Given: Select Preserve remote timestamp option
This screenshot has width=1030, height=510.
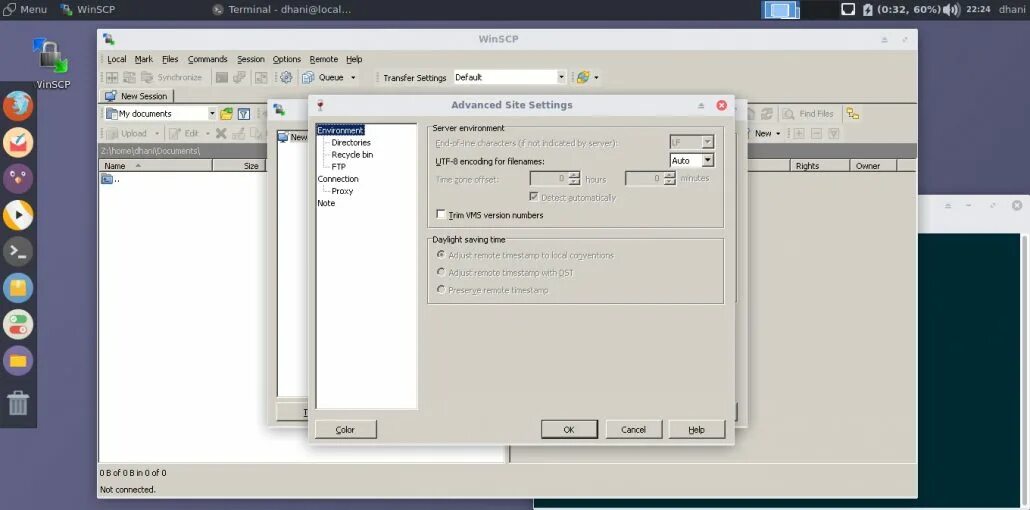Looking at the screenshot, I should pyautogui.click(x=441, y=290).
